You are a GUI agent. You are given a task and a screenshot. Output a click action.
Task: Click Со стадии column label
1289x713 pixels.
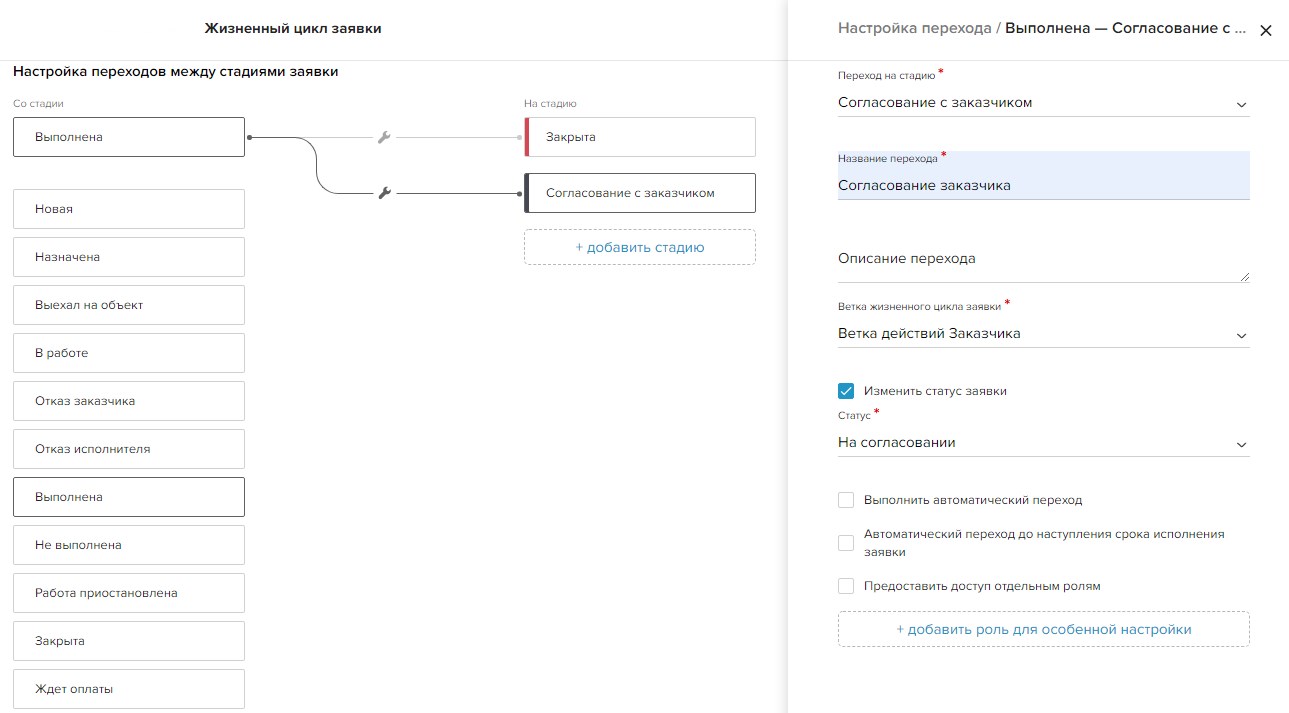(x=39, y=103)
